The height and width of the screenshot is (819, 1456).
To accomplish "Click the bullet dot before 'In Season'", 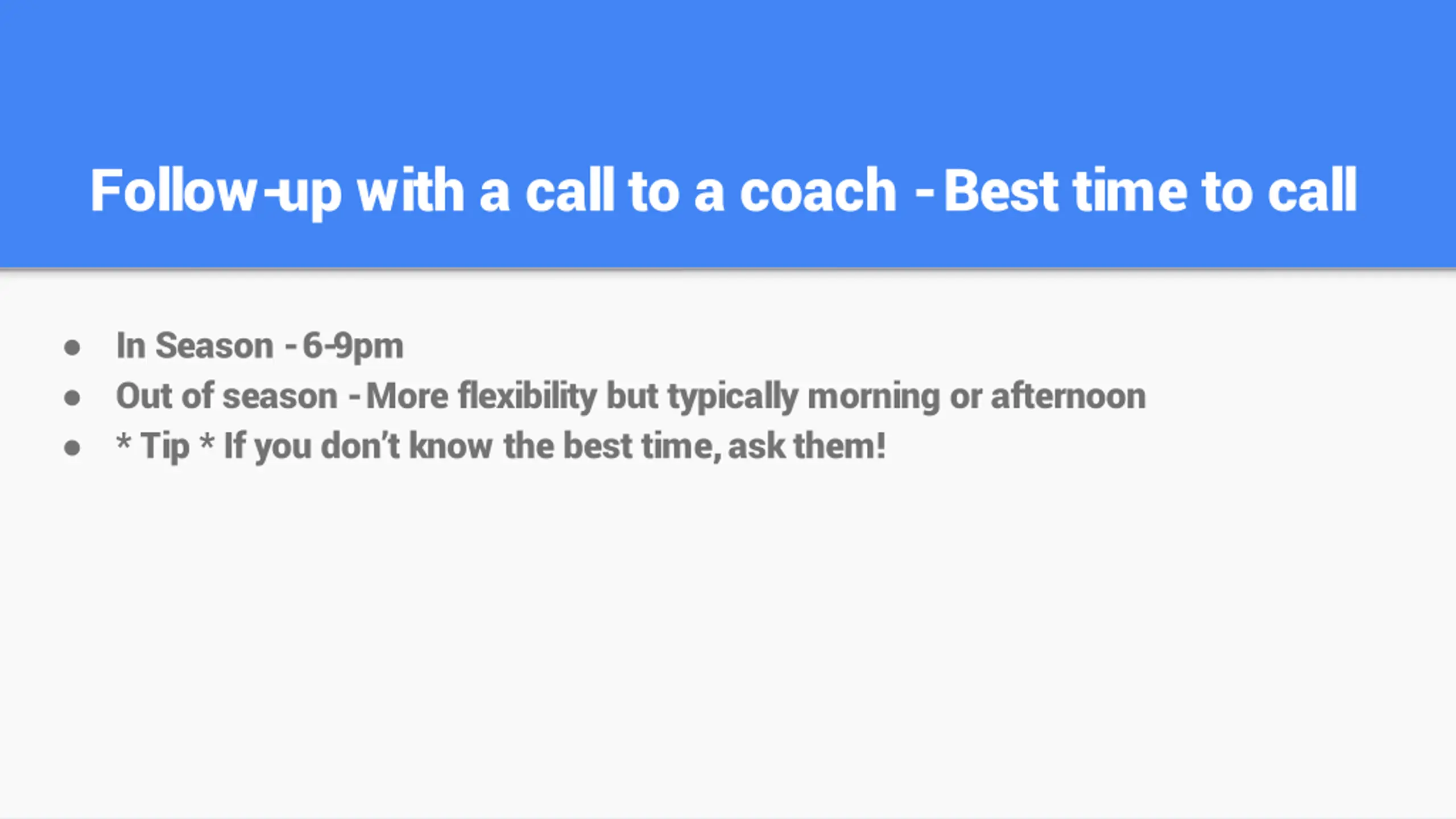I will click(x=72, y=348).
